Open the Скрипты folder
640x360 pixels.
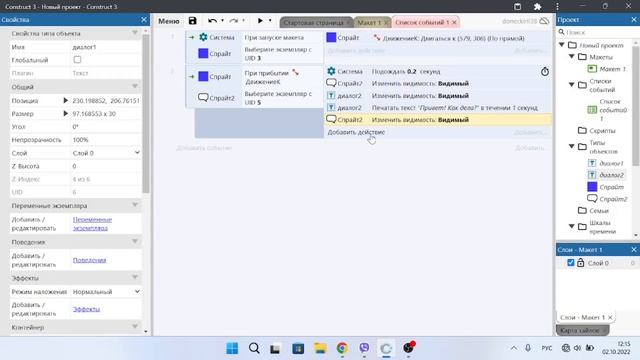pyautogui.click(x=597, y=131)
